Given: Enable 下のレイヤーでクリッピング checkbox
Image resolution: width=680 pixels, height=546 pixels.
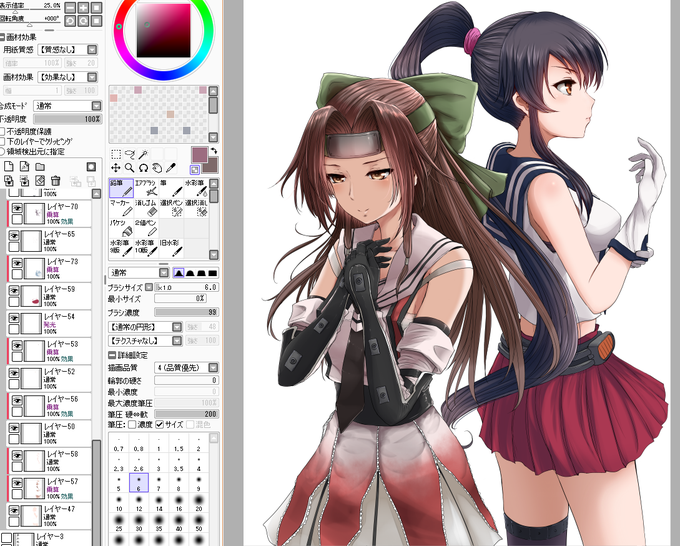Looking at the screenshot, I should point(2,142).
